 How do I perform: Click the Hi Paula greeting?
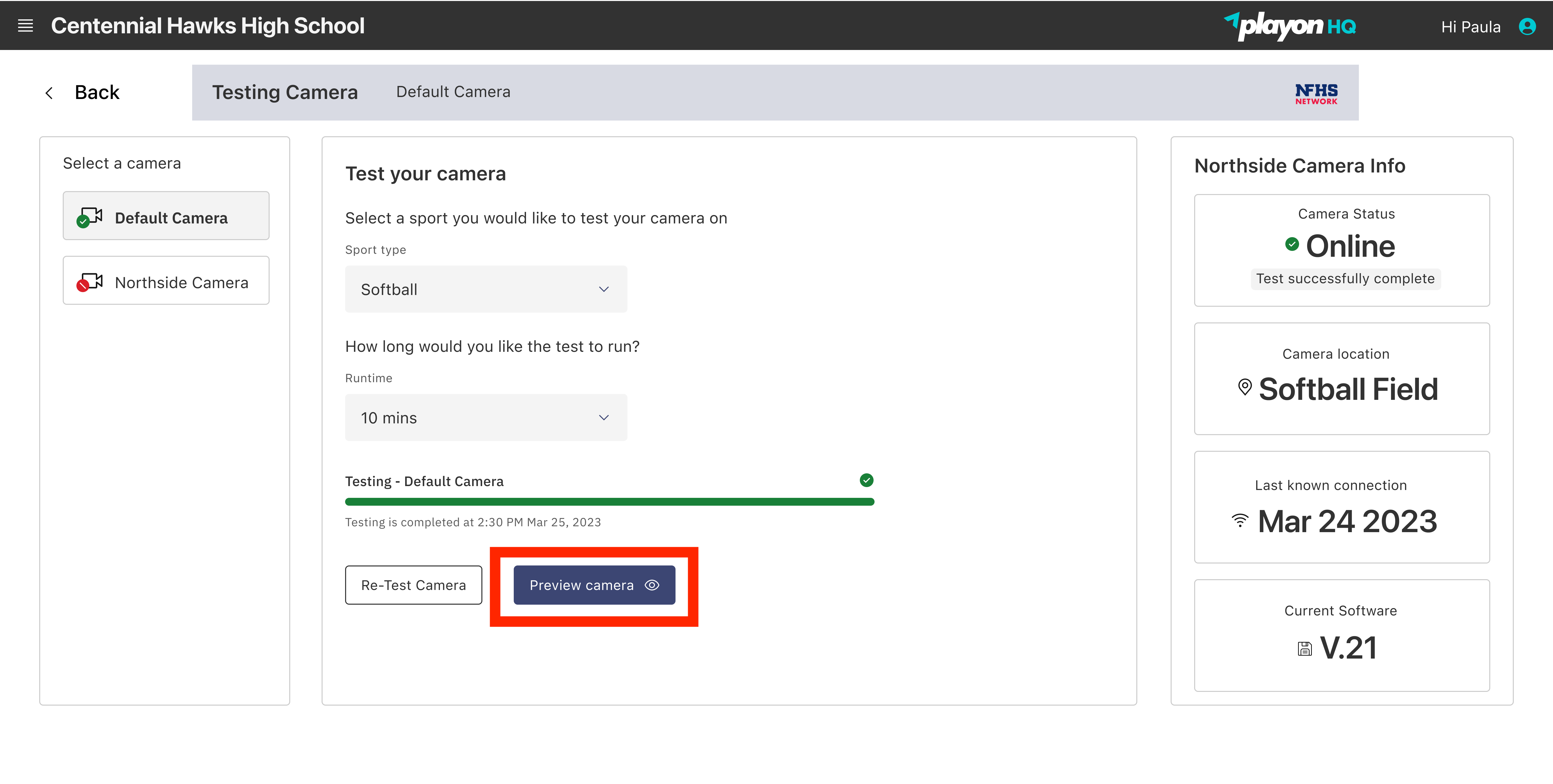[1470, 27]
